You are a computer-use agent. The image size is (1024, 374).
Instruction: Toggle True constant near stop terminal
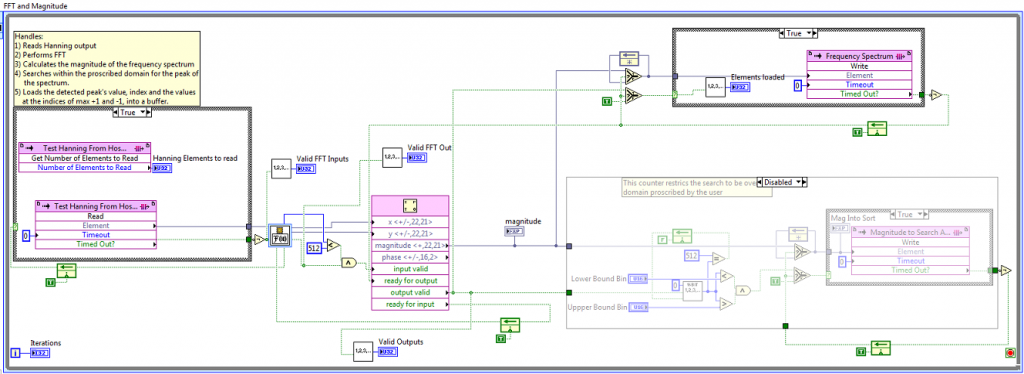tap(860, 352)
